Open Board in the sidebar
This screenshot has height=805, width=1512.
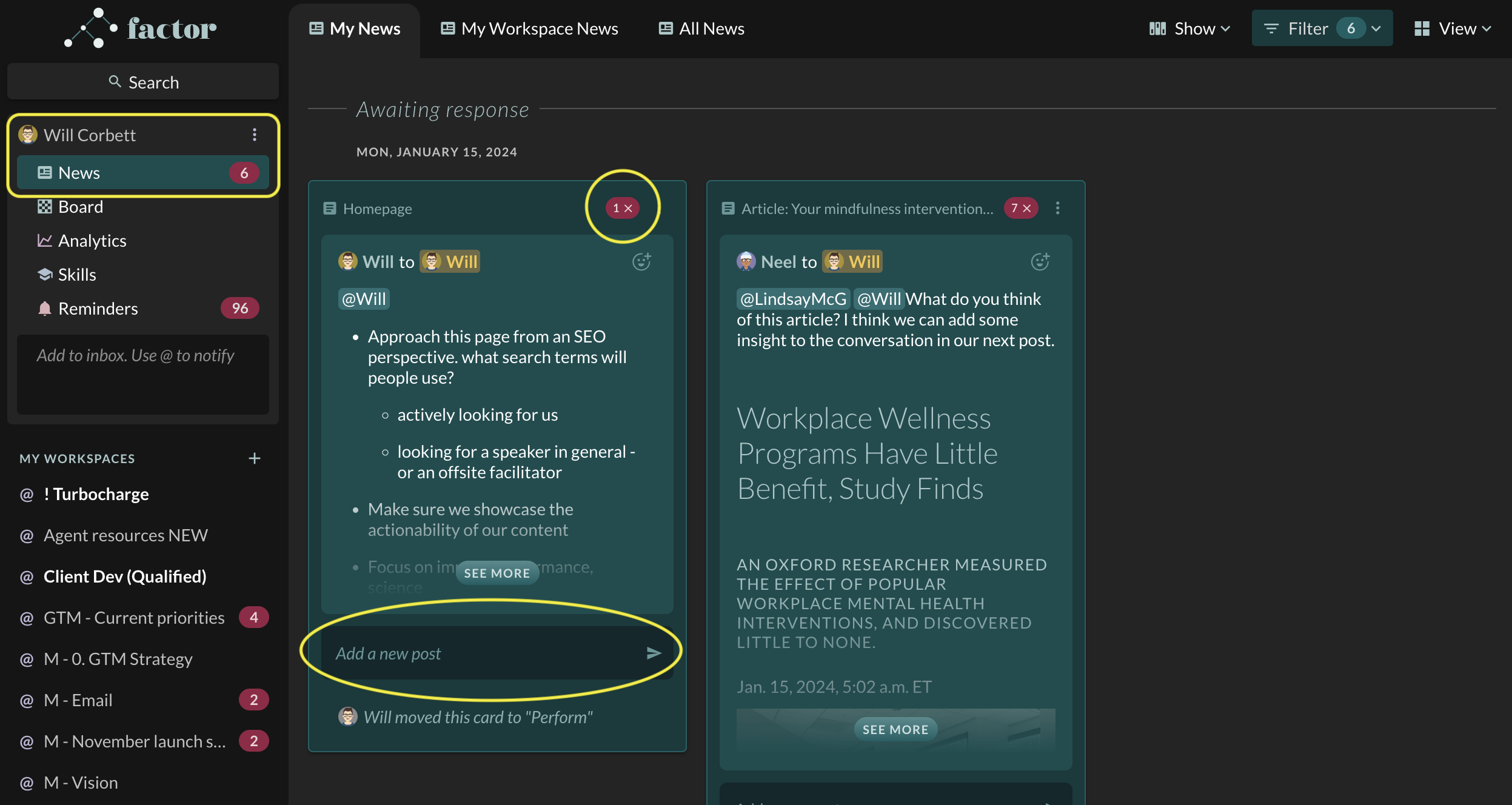coord(143,207)
